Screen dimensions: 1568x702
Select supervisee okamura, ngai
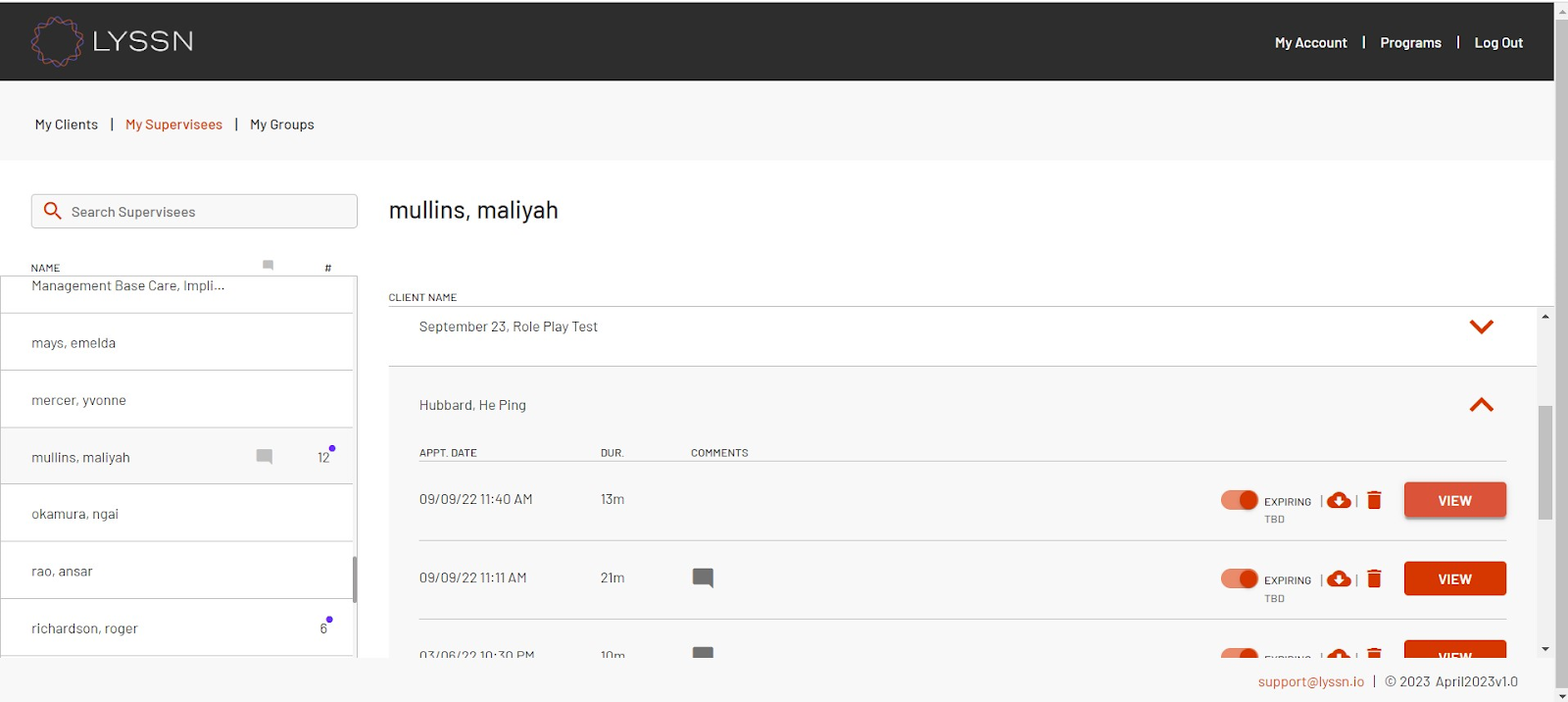[177, 513]
